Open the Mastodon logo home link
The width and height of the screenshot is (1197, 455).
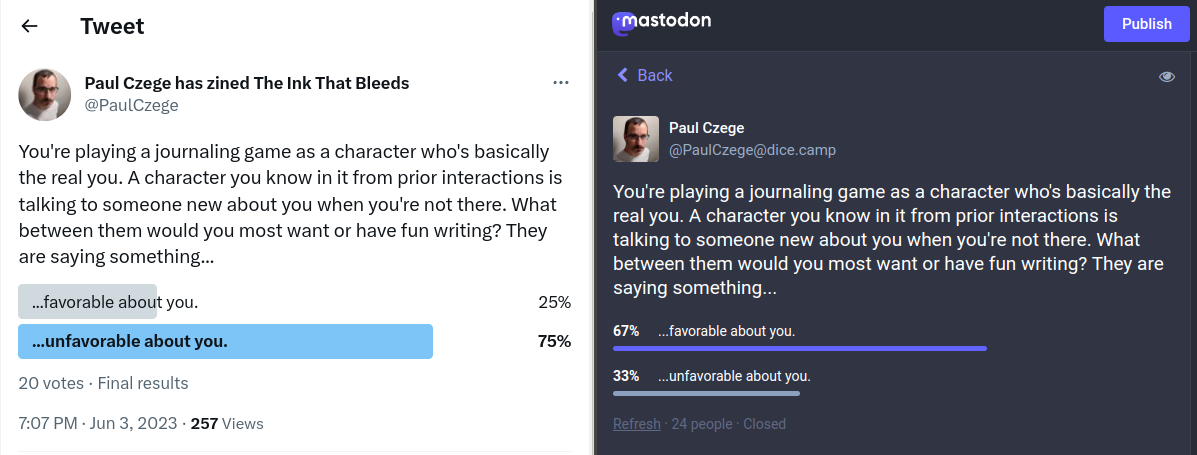click(x=662, y=23)
